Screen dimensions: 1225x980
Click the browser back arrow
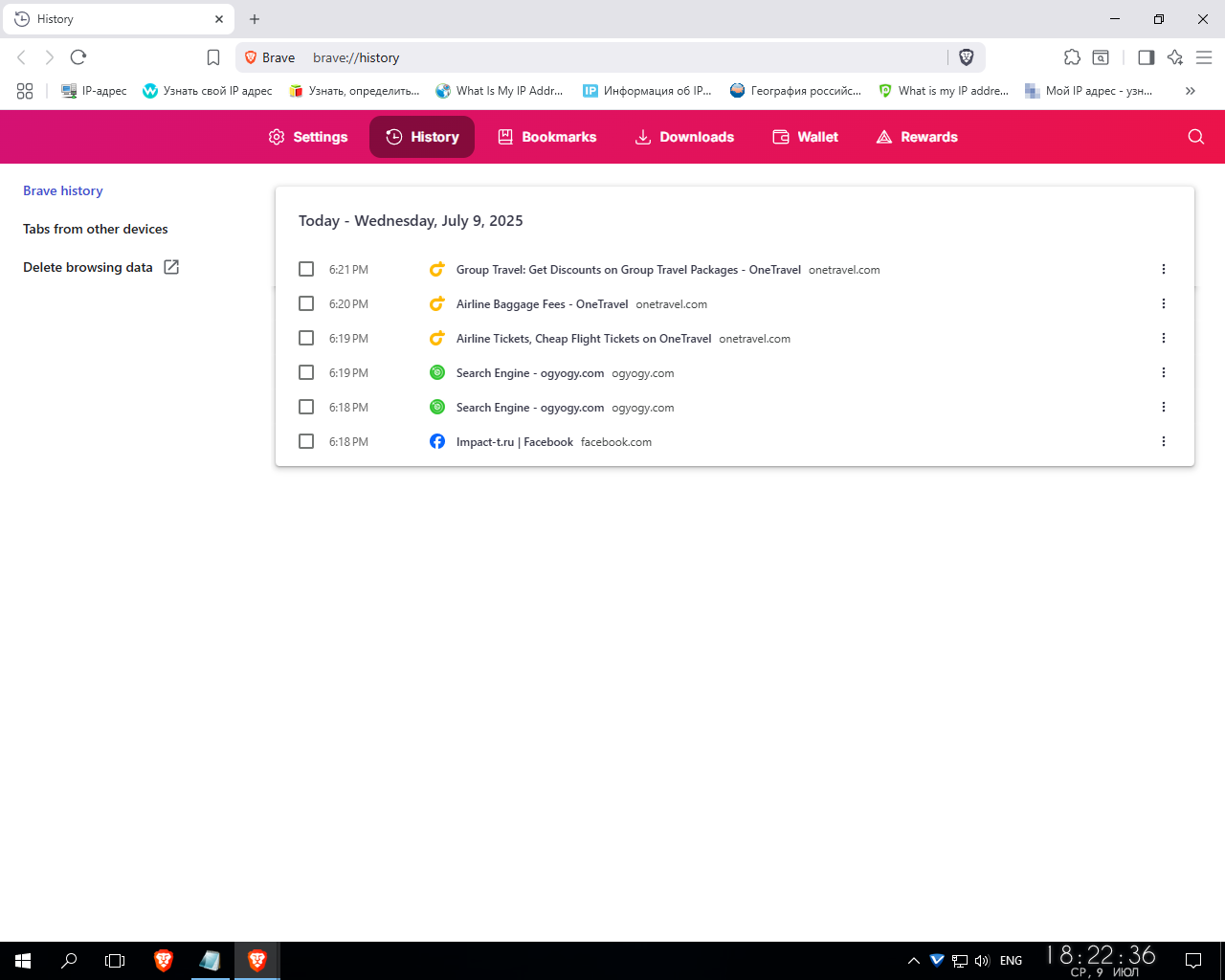[21, 57]
